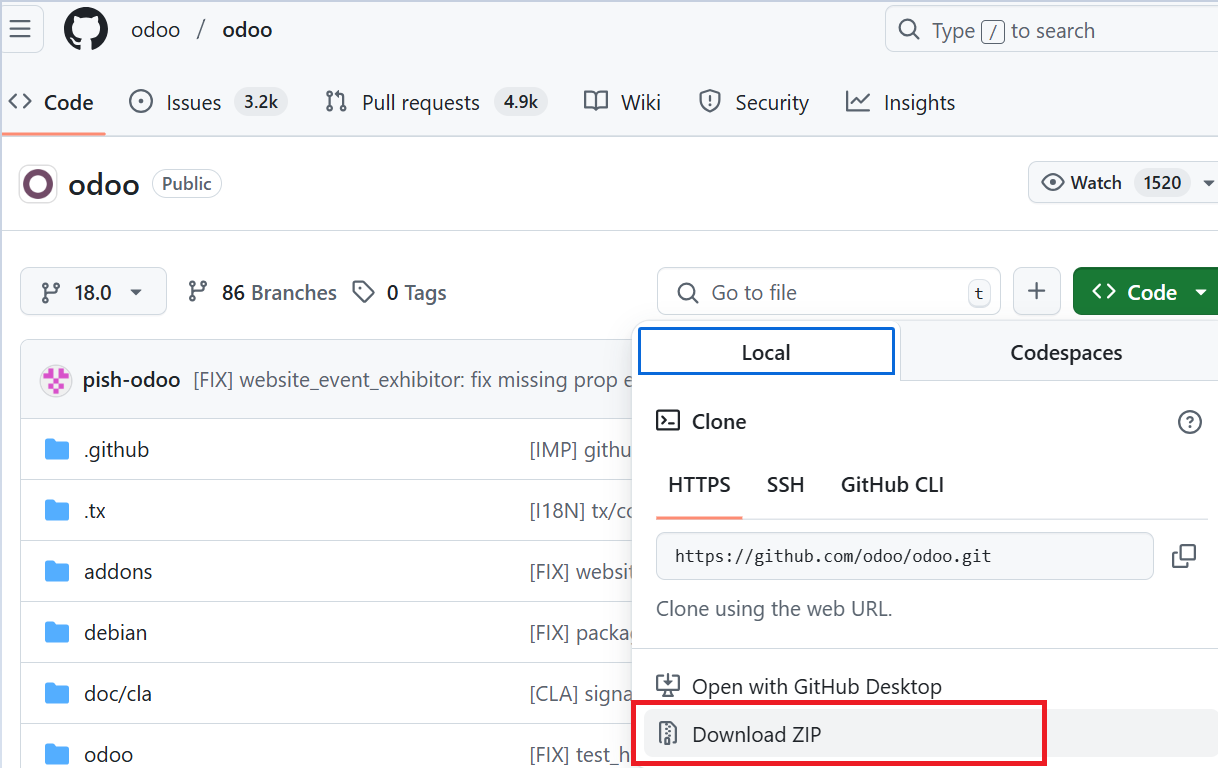Click the [CLA] commit message for doc/cla
Screen dimensions: 1218x768
[580, 694]
